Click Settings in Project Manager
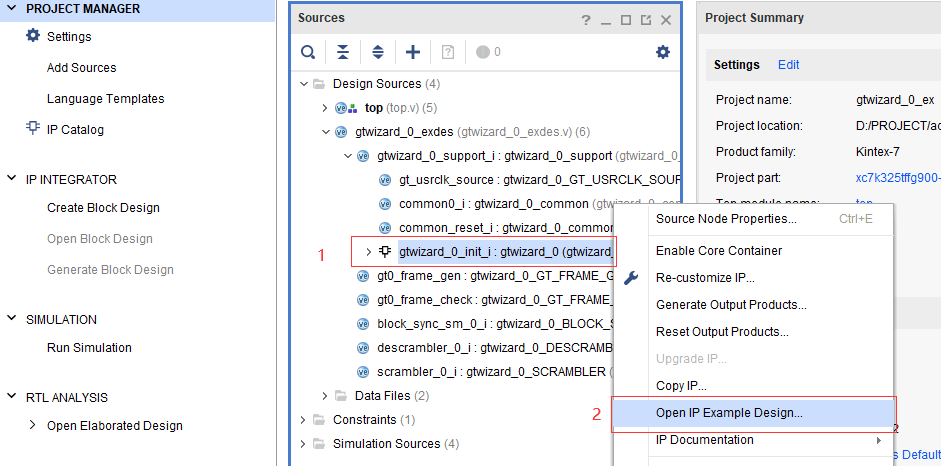The height and width of the screenshot is (466, 941). [x=69, y=37]
